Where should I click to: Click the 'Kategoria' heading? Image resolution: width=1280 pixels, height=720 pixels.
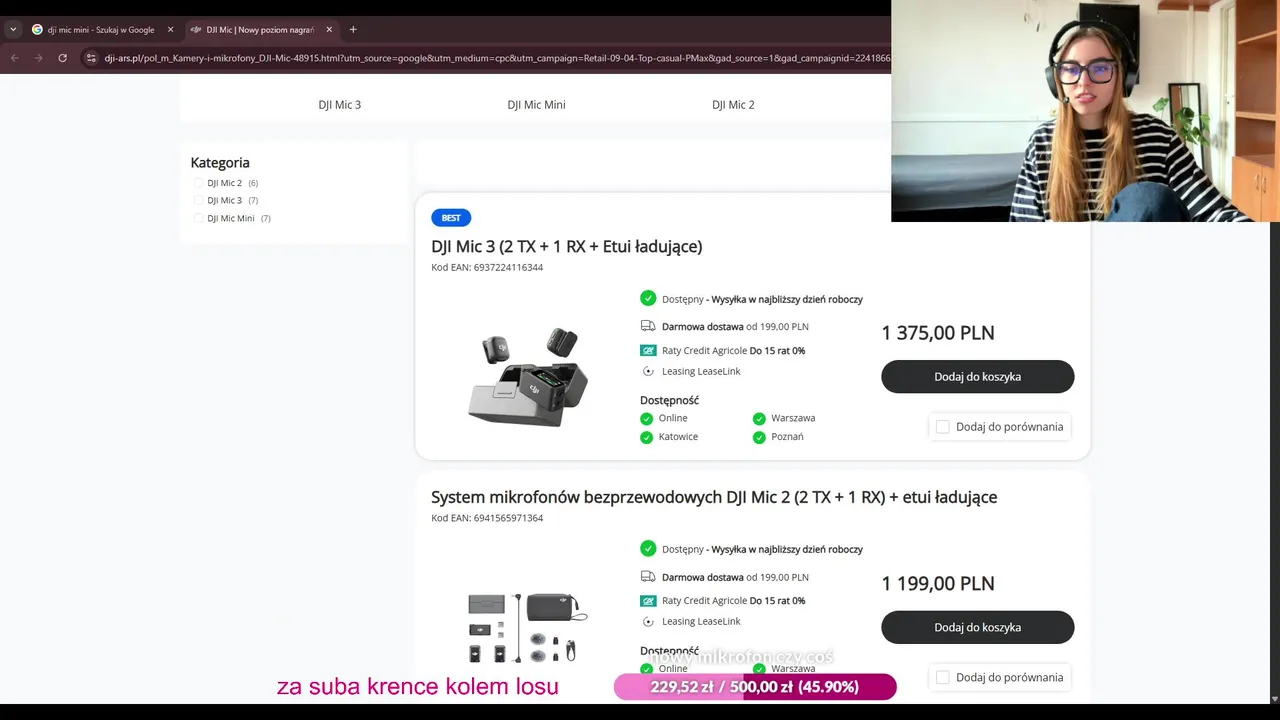(x=220, y=163)
